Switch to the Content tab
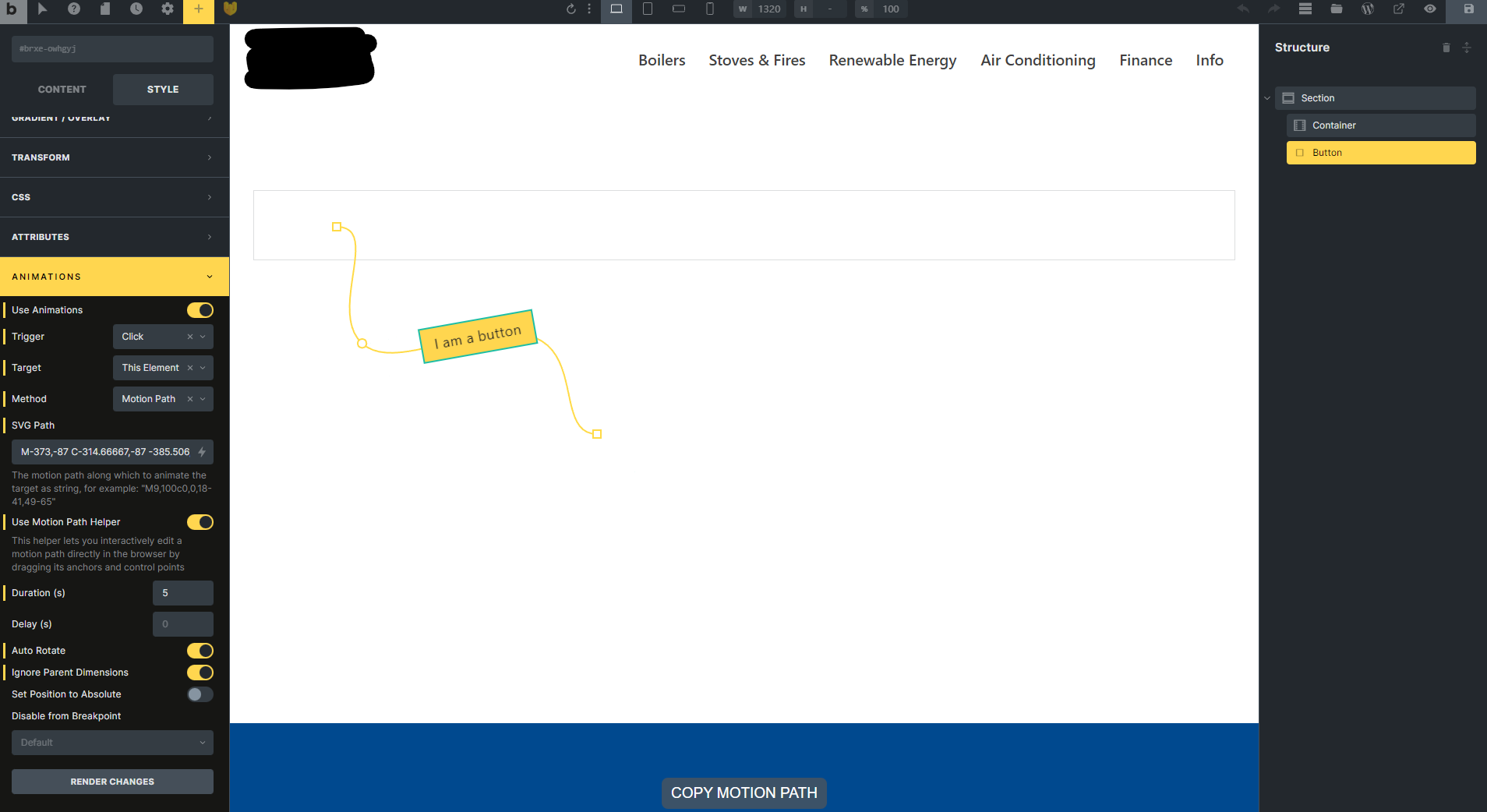 [62, 90]
